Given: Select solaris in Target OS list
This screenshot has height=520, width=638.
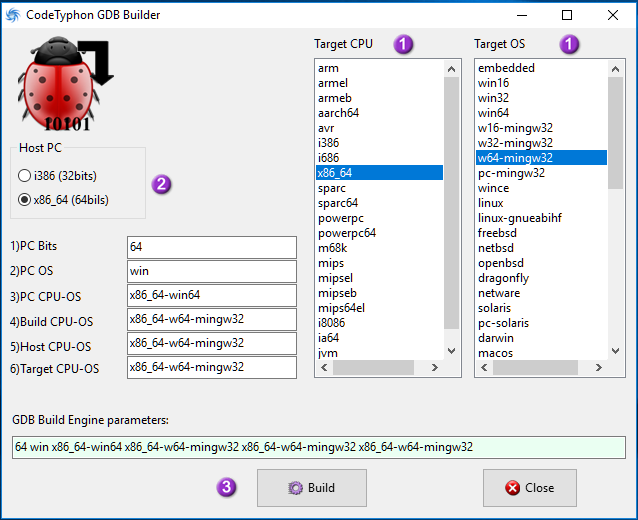Looking at the screenshot, I should point(542,308).
